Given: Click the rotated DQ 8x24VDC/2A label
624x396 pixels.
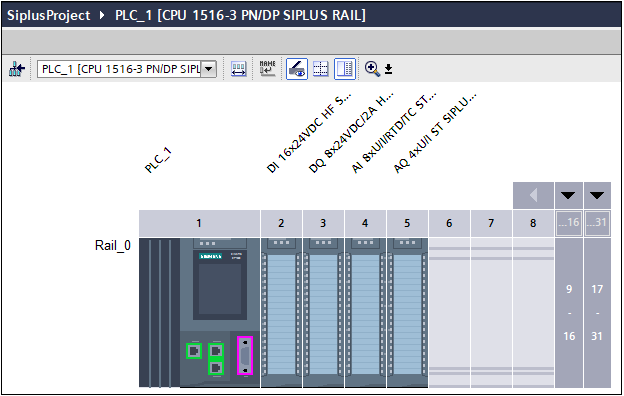Looking at the screenshot, I should click(x=351, y=133).
